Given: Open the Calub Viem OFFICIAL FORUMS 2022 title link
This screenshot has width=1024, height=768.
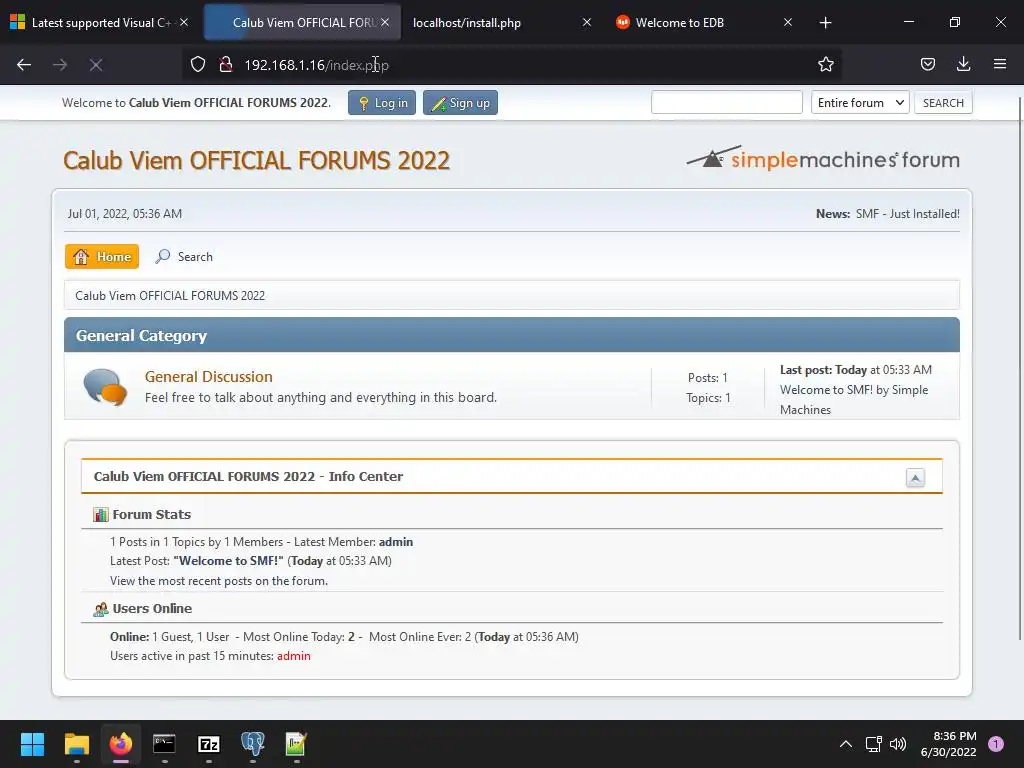Looking at the screenshot, I should 257,161.
